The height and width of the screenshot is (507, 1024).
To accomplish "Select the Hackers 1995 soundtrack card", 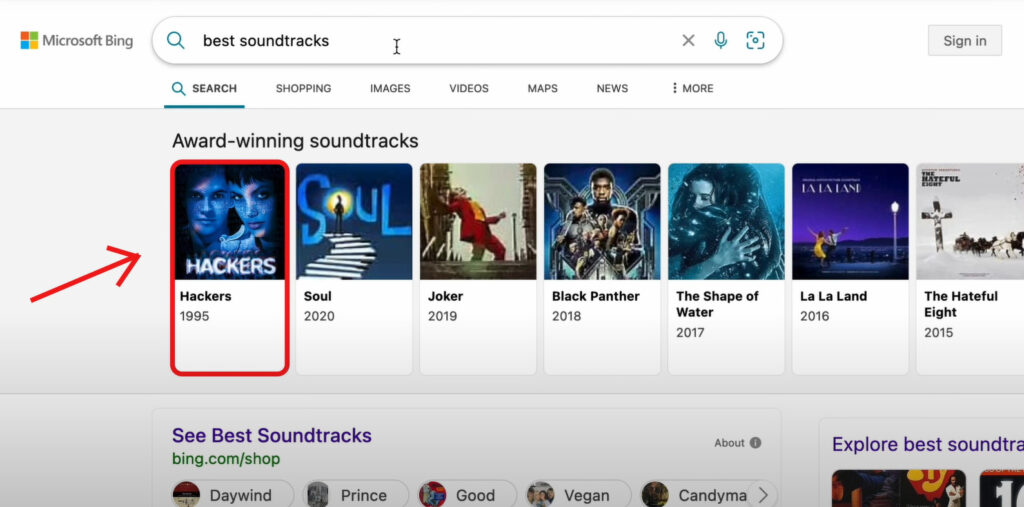I will (230, 268).
